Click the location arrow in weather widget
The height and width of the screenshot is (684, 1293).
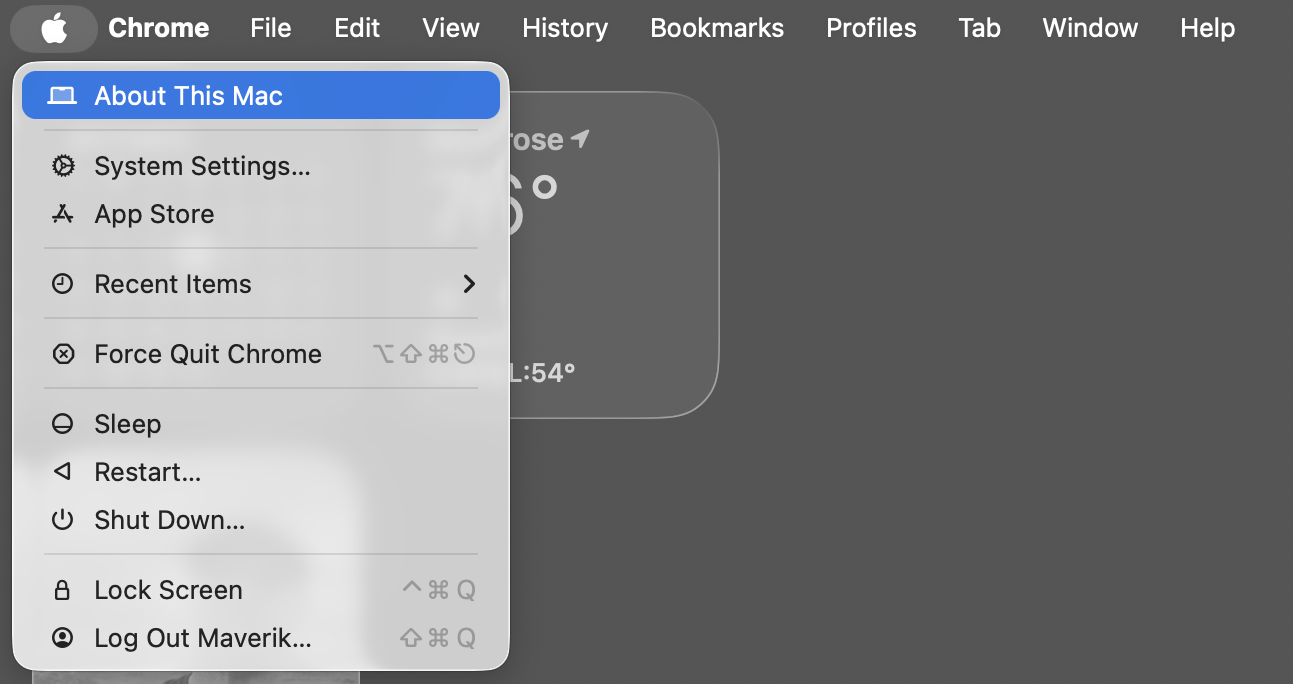[x=580, y=139]
